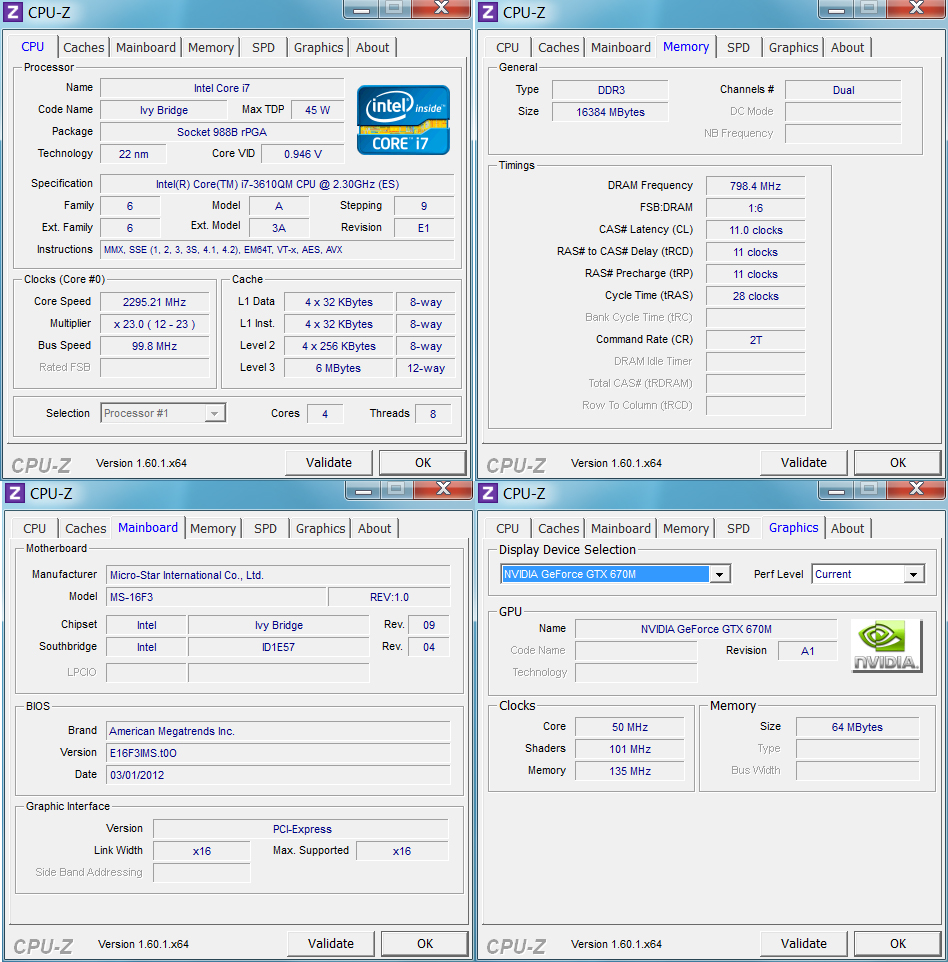Click the CPU-Z logo icon in Graphics window title bar
The width and height of the screenshot is (948, 962).
(488, 493)
